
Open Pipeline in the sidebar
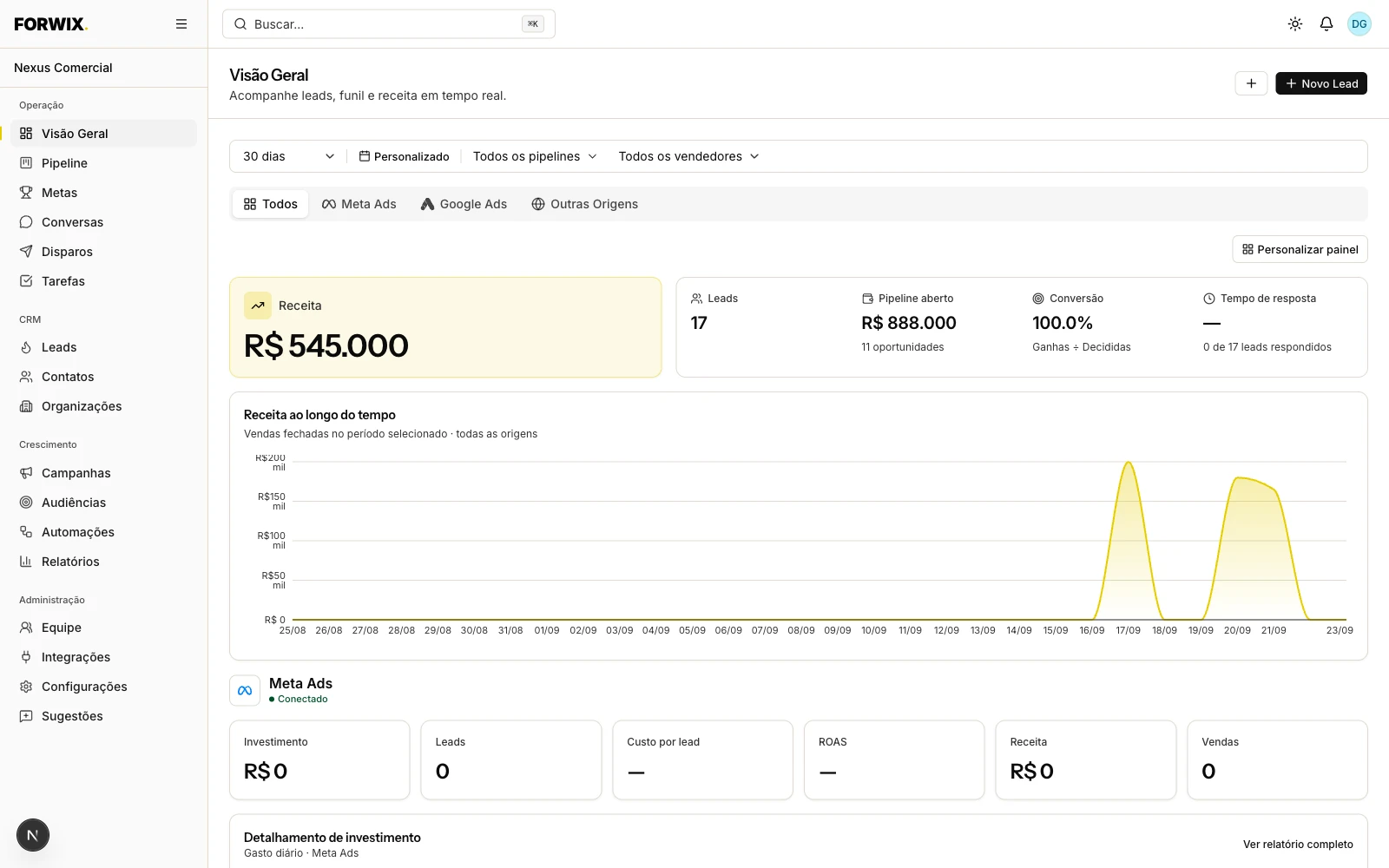(104, 163)
